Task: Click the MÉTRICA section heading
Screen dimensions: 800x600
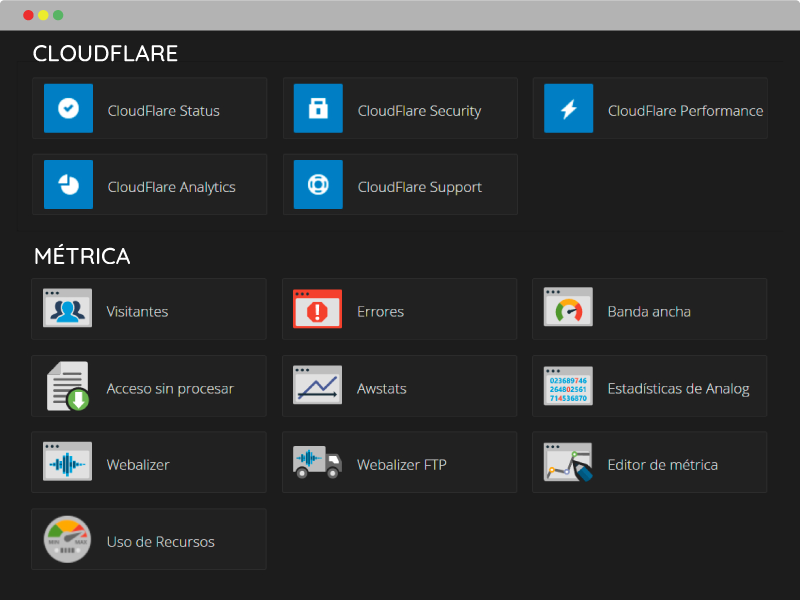Action: (x=82, y=255)
